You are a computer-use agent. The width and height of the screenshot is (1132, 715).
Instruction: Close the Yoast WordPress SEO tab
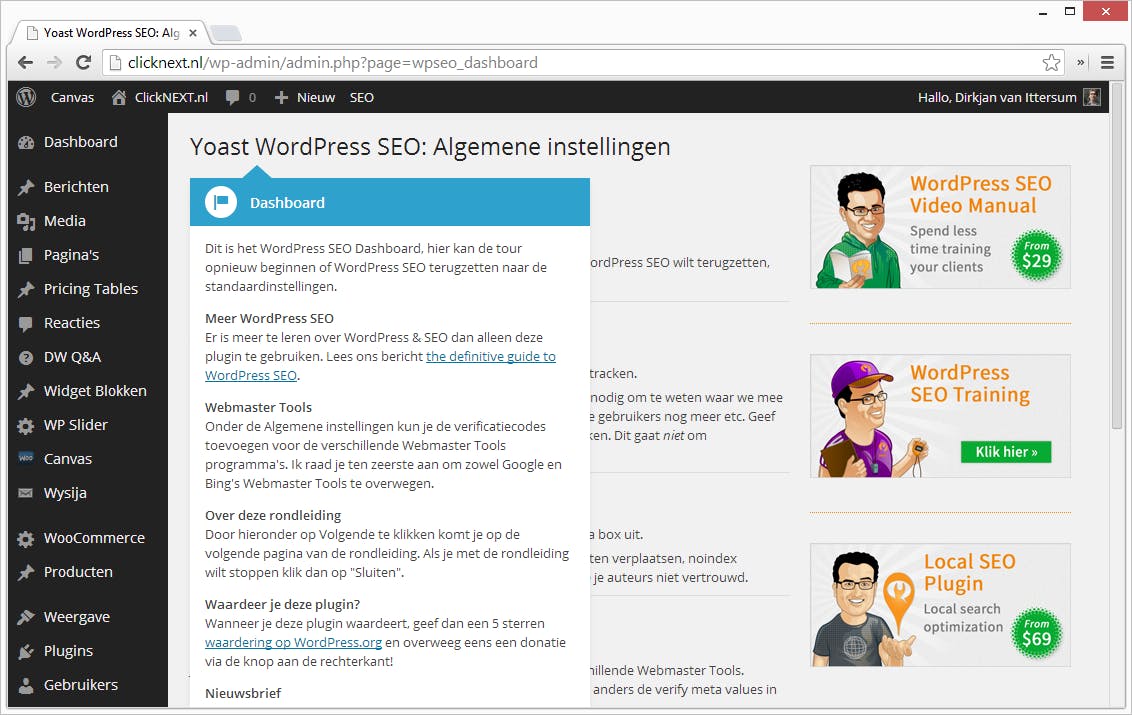193,33
